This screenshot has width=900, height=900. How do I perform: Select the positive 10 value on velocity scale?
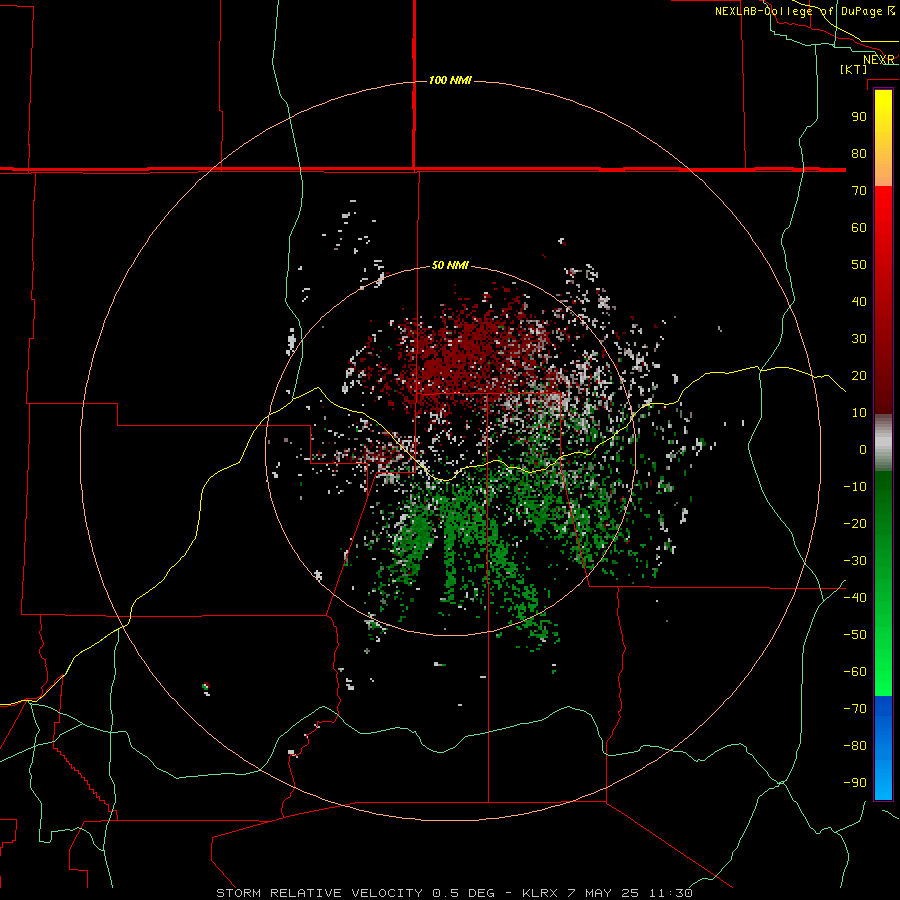[859, 413]
